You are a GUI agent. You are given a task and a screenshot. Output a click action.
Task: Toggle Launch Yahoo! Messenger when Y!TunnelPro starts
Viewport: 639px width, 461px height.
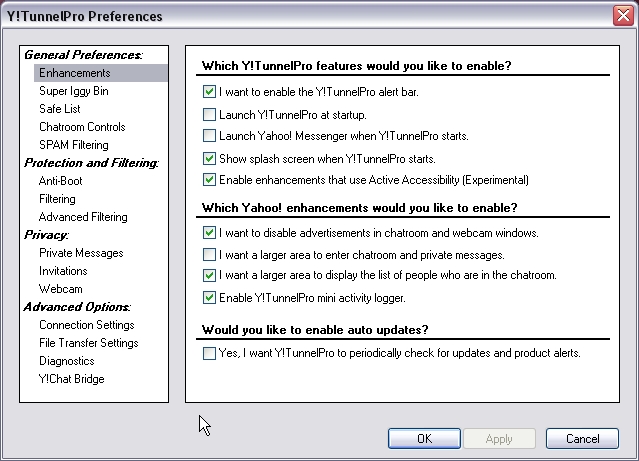click(x=209, y=136)
